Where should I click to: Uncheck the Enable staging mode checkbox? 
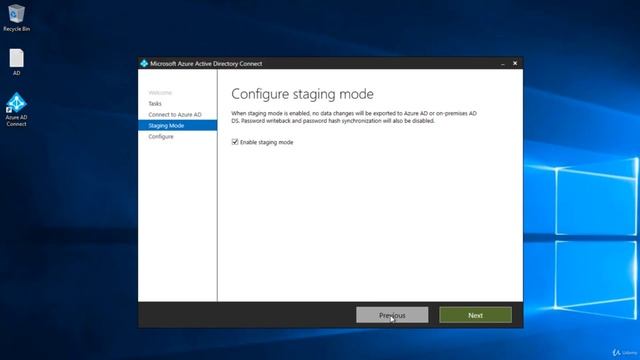pyautogui.click(x=235, y=142)
